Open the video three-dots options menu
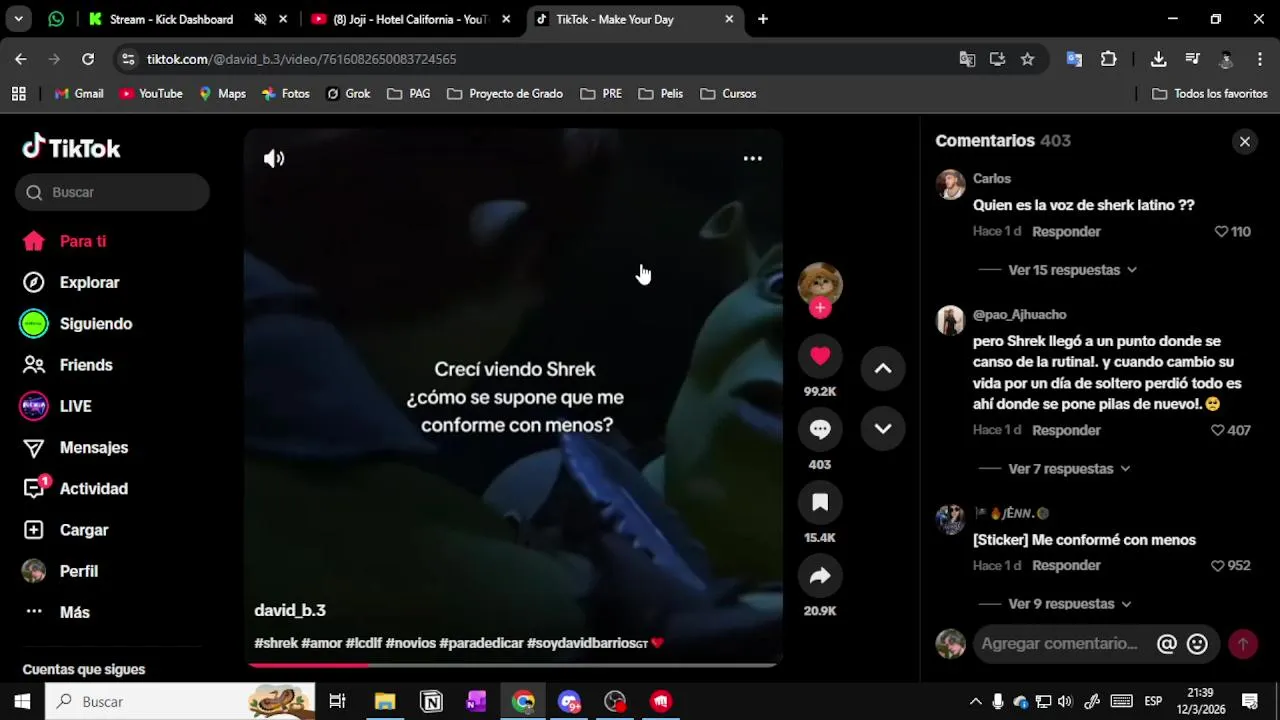The height and width of the screenshot is (720, 1280). pos(752,158)
